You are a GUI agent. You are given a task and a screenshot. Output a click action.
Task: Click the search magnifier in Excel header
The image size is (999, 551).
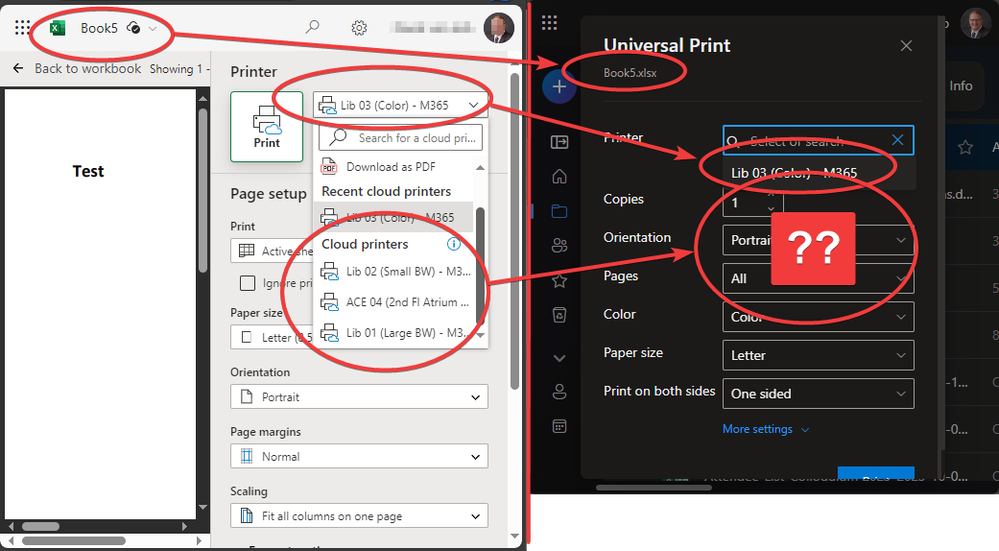tap(312, 27)
